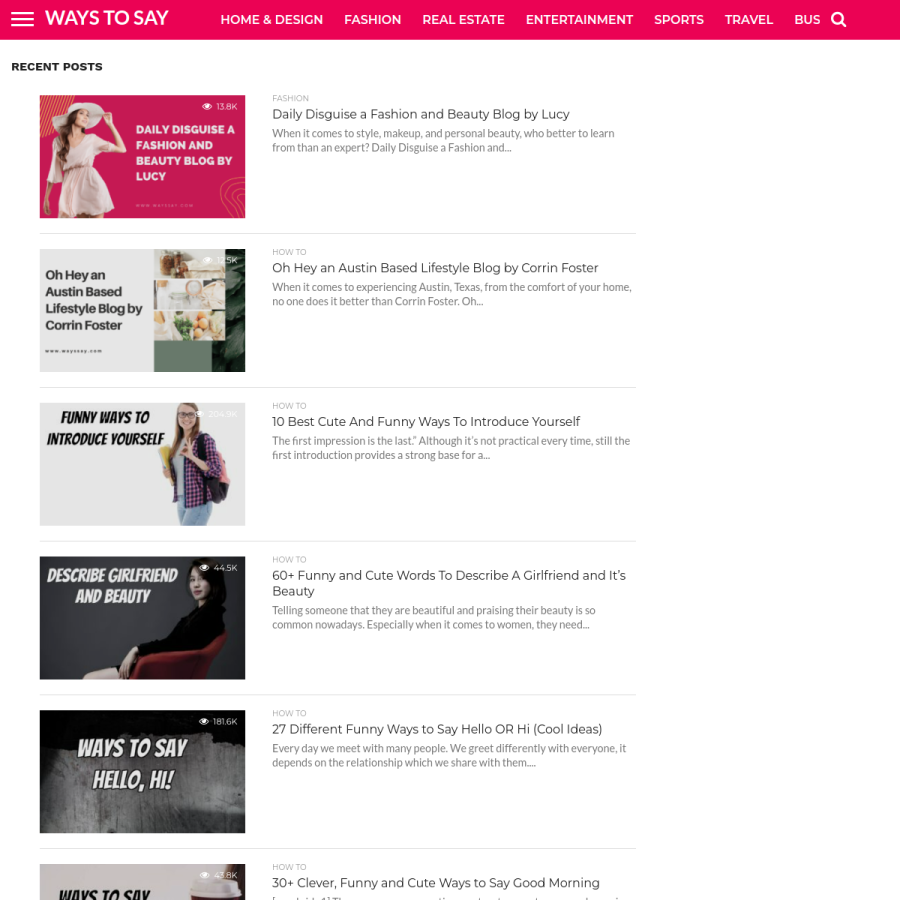The image size is (900, 900).
Task: Click the search magnifier icon
Action: [839, 20]
